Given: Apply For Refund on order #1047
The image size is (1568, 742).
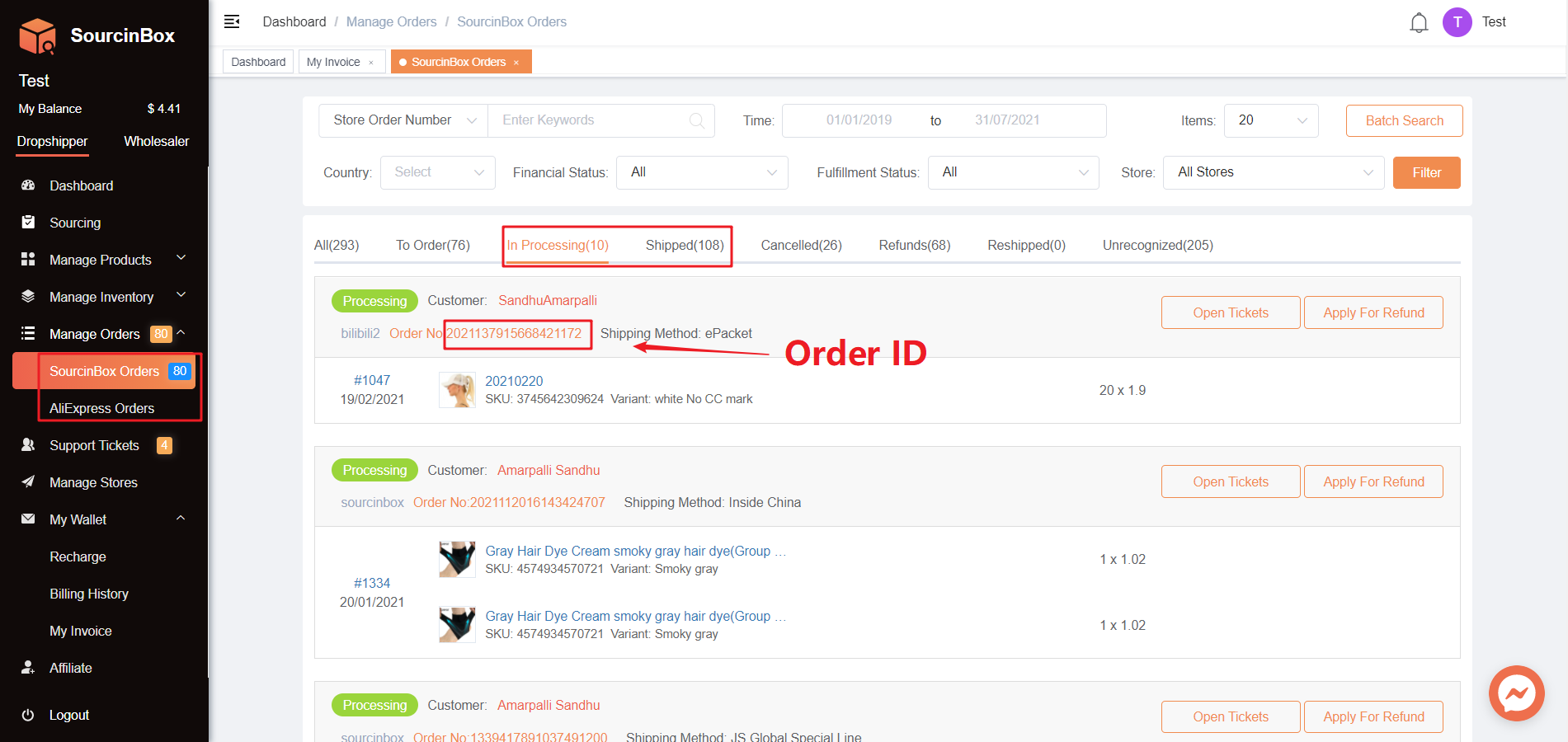Looking at the screenshot, I should pos(1374,312).
